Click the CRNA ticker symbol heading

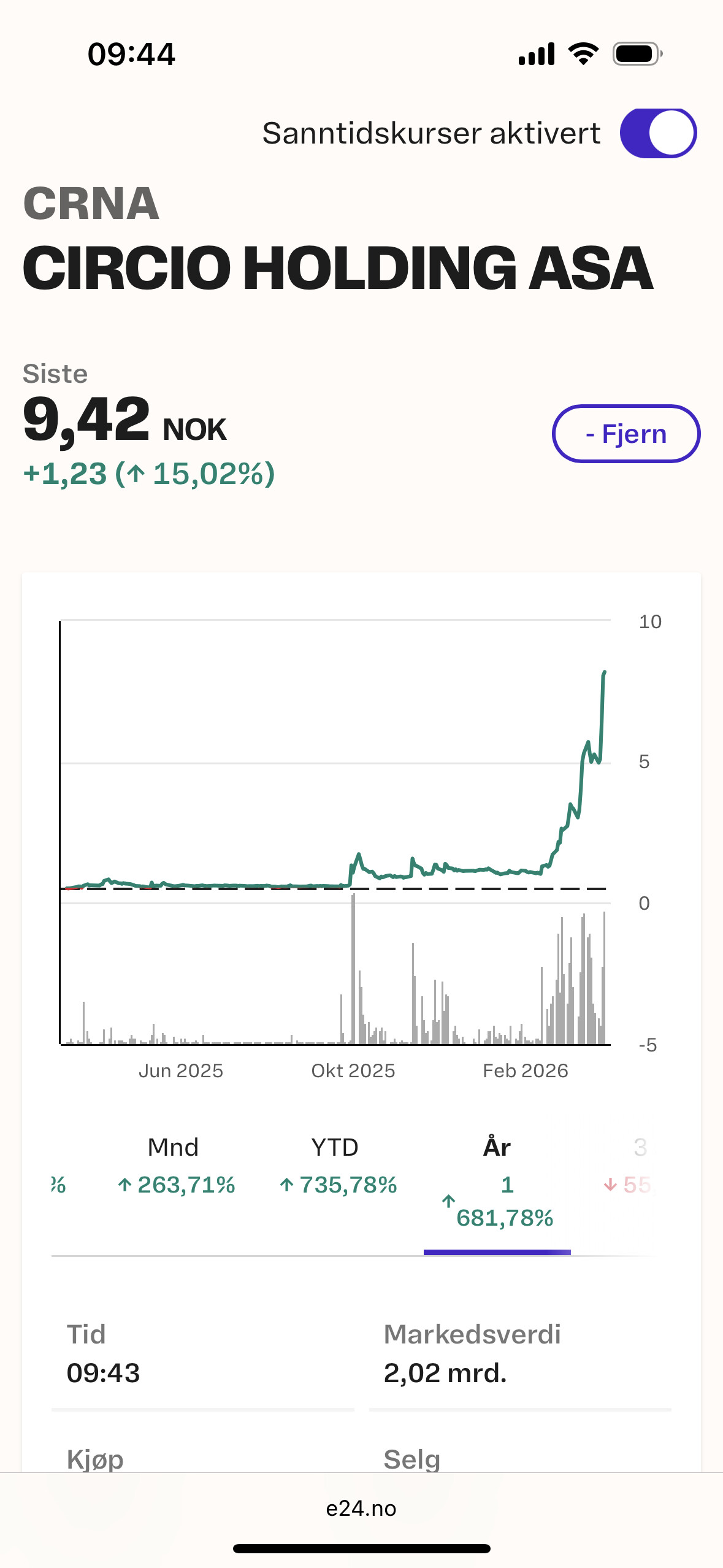click(x=91, y=204)
